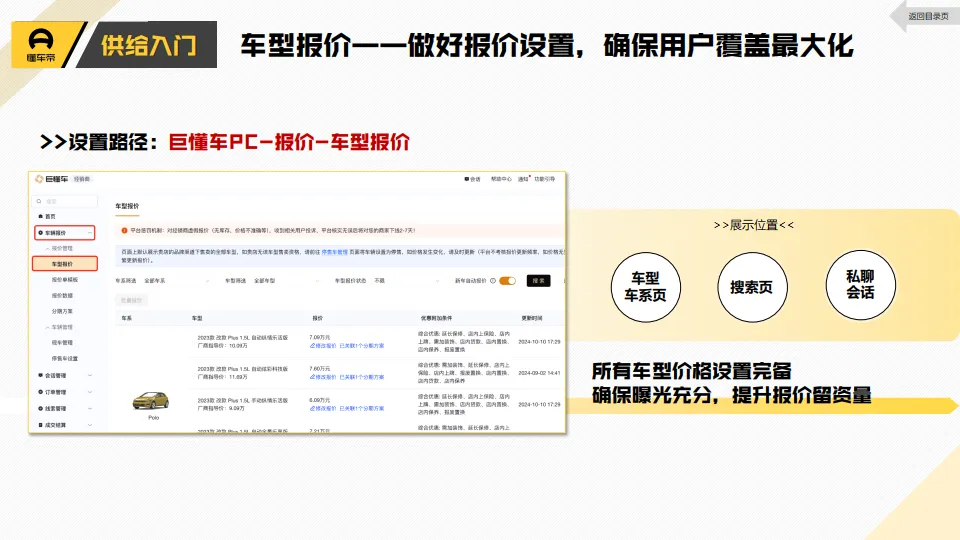Open 停售车设置 in the sidebar
Image resolution: width=960 pixels, height=540 pixels.
point(65,359)
